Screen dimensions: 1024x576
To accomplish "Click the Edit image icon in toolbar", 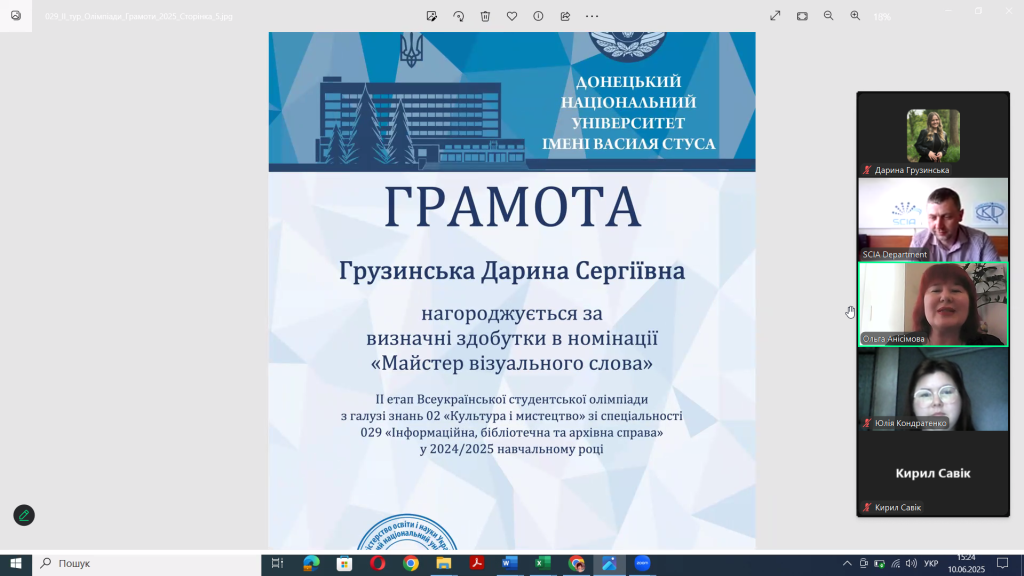I will click(x=432, y=16).
